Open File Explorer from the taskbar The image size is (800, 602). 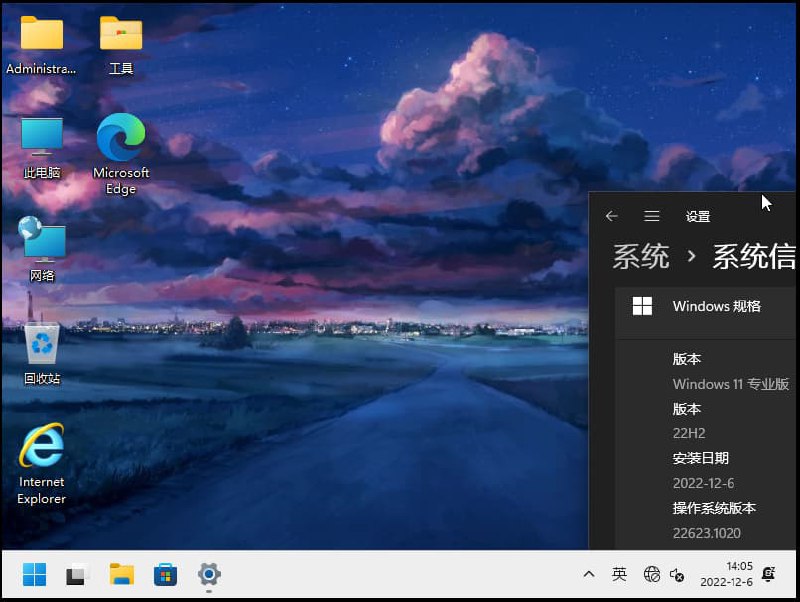(120, 575)
